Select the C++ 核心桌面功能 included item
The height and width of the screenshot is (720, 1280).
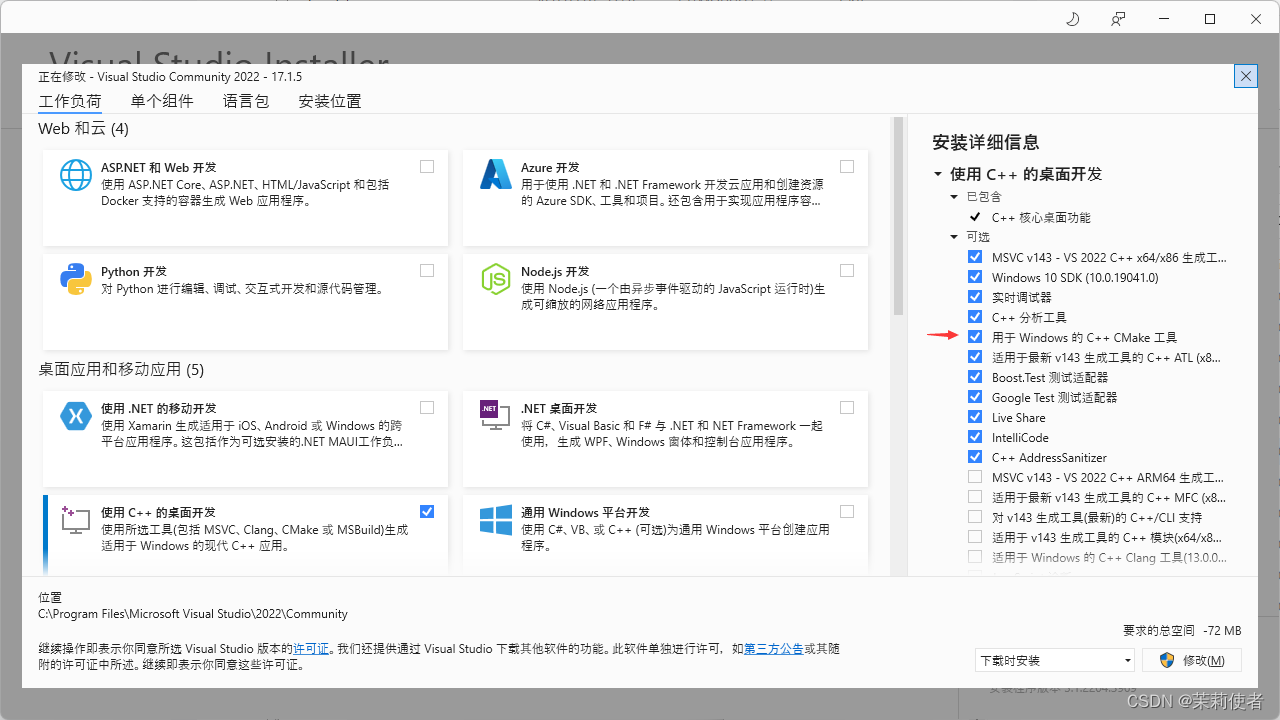pyautogui.click(x=1041, y=217)
